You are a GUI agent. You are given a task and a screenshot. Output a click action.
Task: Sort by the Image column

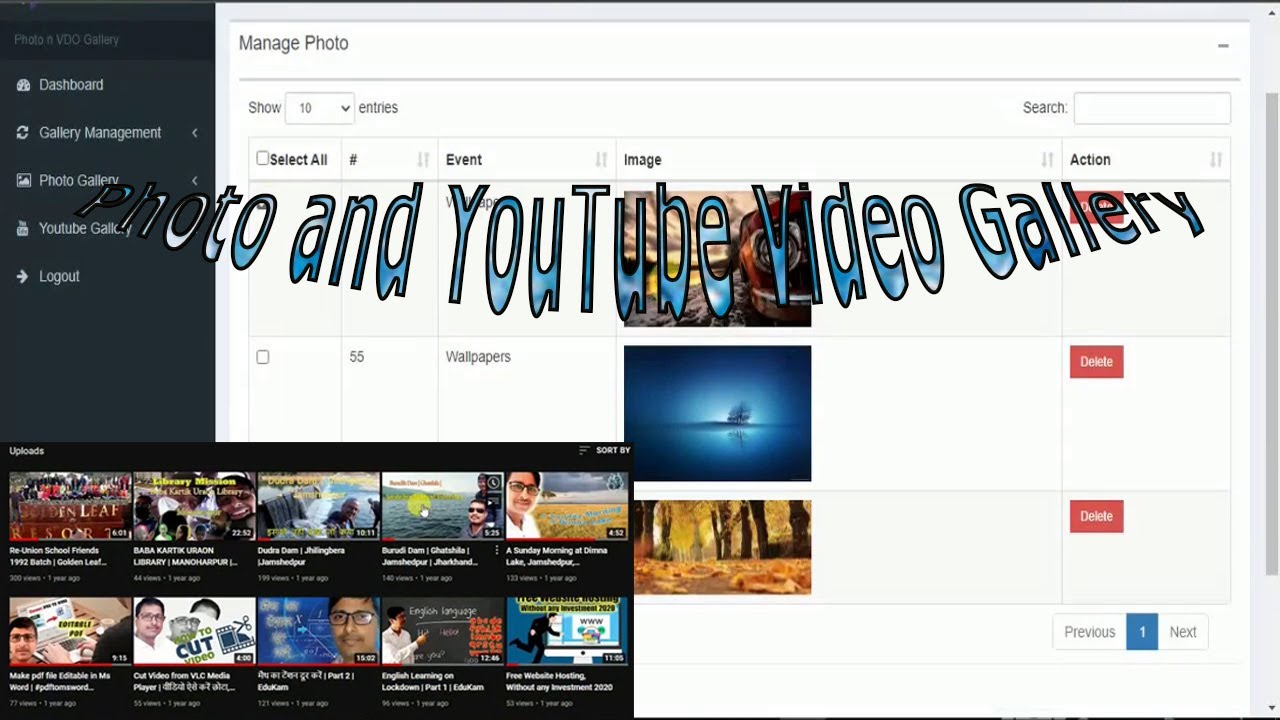pyautogui.click(x=839, y=160)
